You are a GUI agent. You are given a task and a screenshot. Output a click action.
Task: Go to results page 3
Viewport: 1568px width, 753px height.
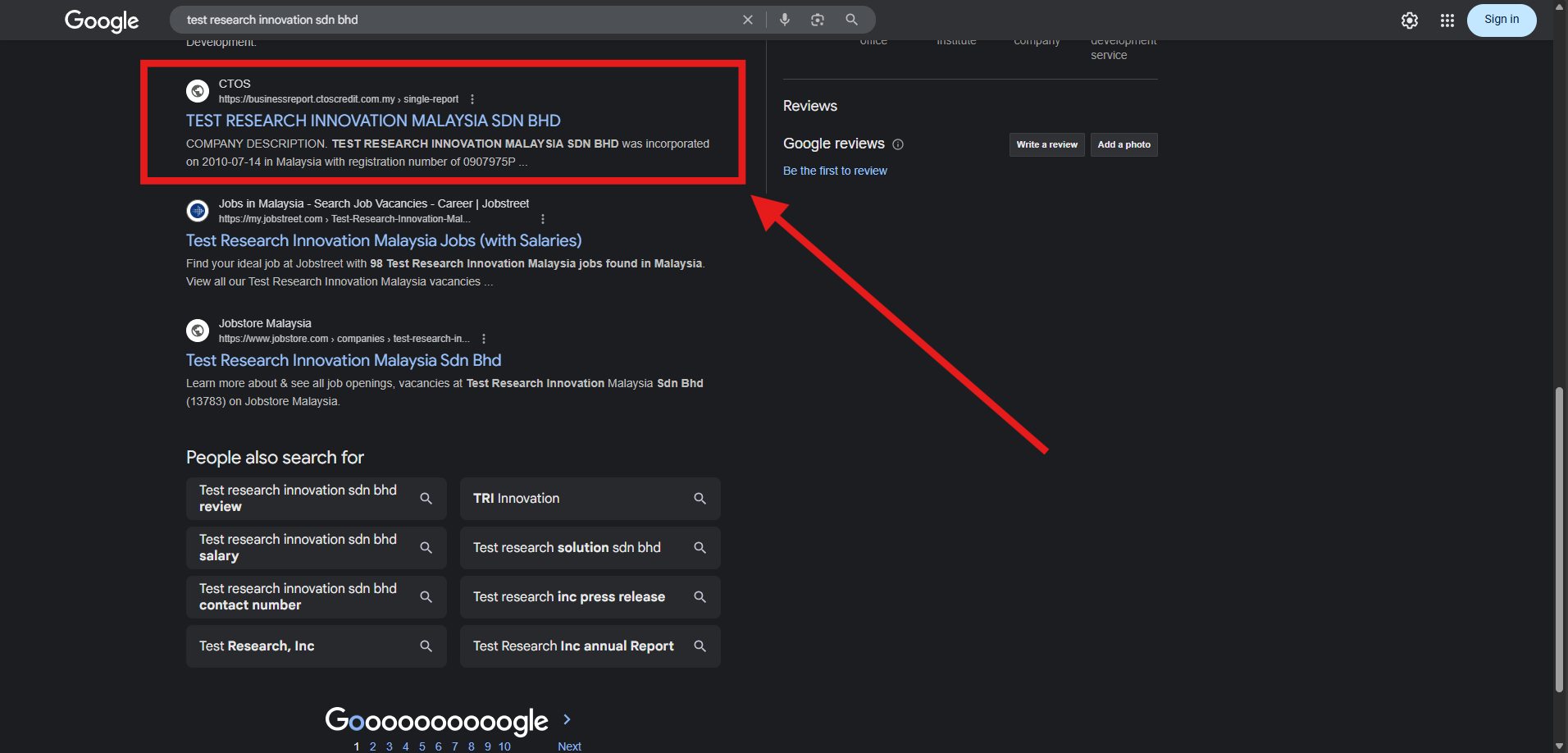pyautogui.click(x=390, y=746)
